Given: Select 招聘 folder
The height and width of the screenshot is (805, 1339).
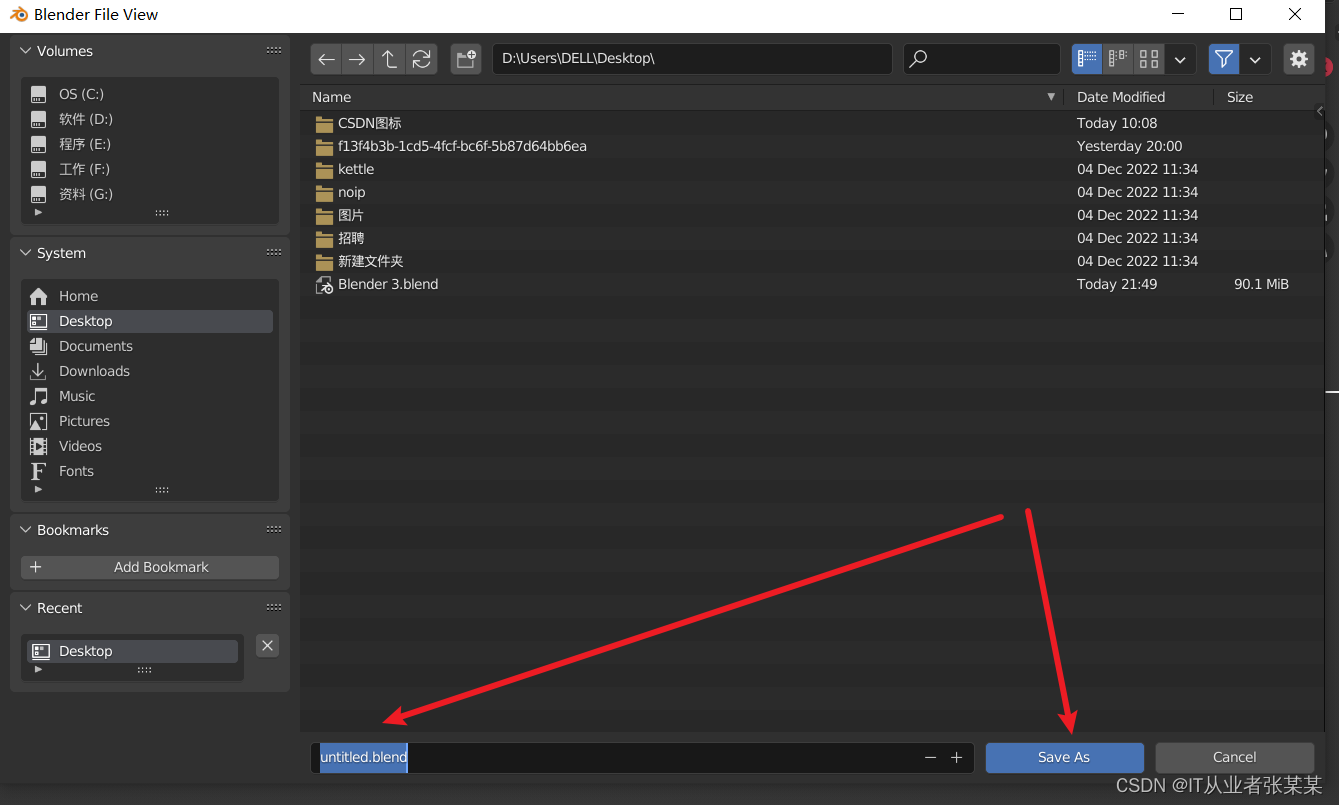Looking at the screenshot, I should pos(812,238).
